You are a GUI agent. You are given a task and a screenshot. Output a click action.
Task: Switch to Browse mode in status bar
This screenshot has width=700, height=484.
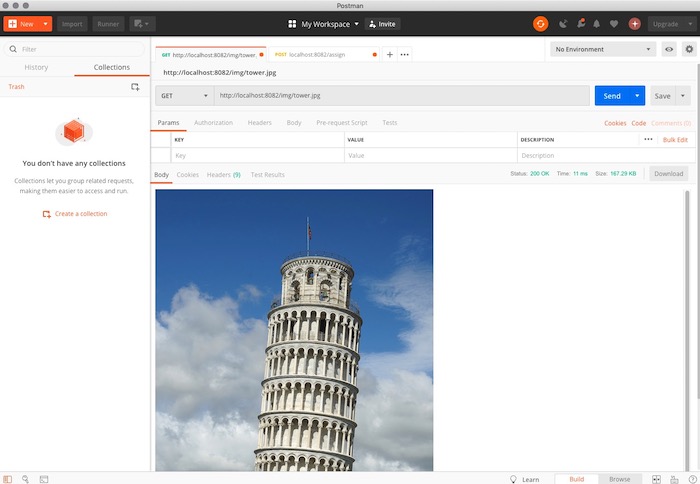click(620, 479)
